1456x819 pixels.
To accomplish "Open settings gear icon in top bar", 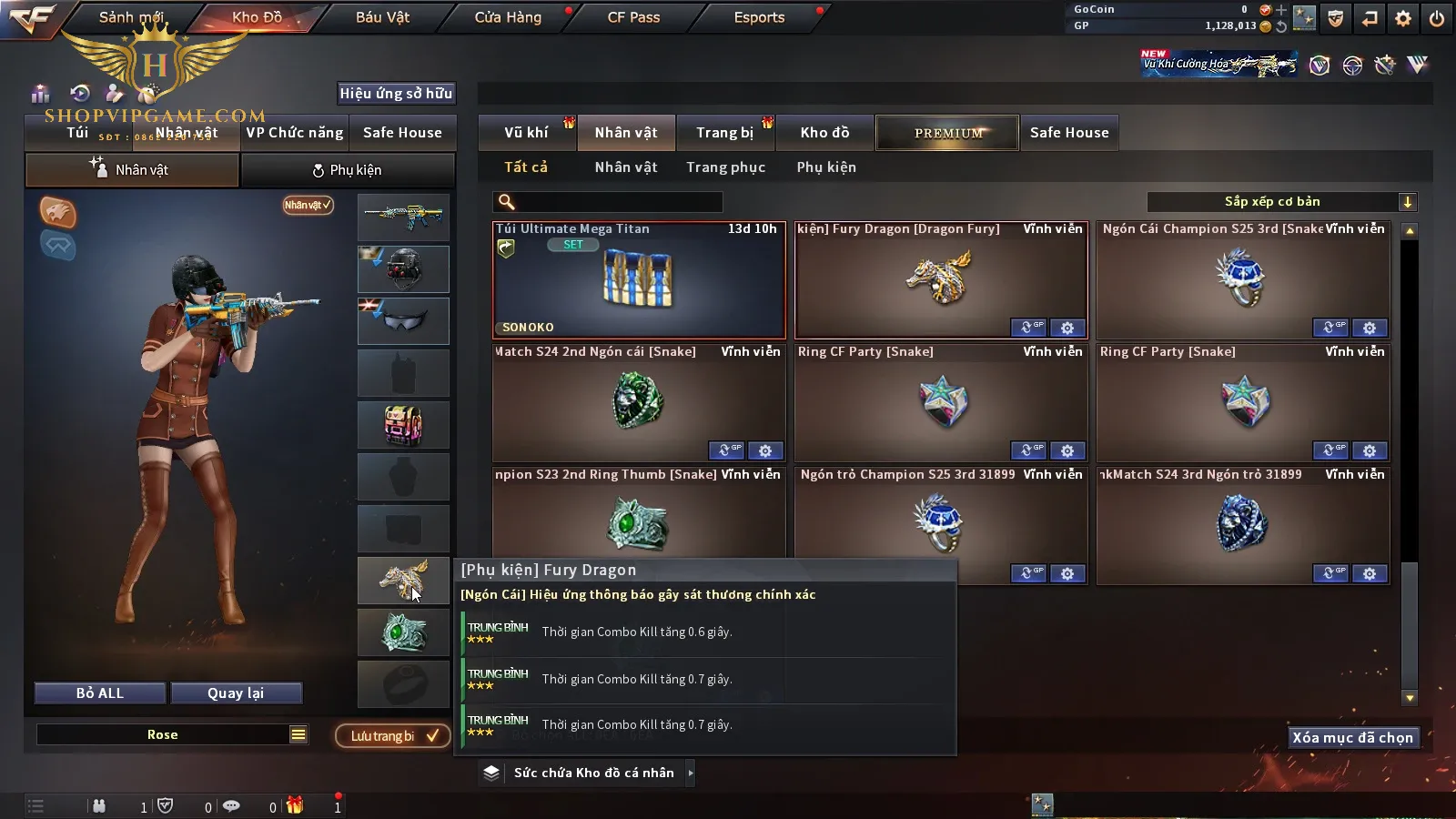I will pos(1403,18).
